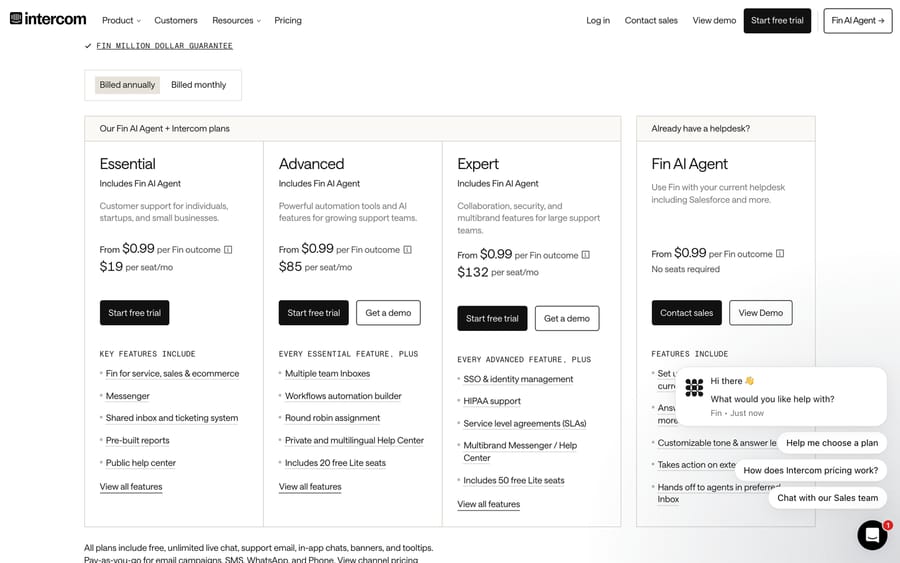Screen dimensions: 900x563
Task: Click the Fin avatar icon in chat popup
Action: (x=694, y=387)
